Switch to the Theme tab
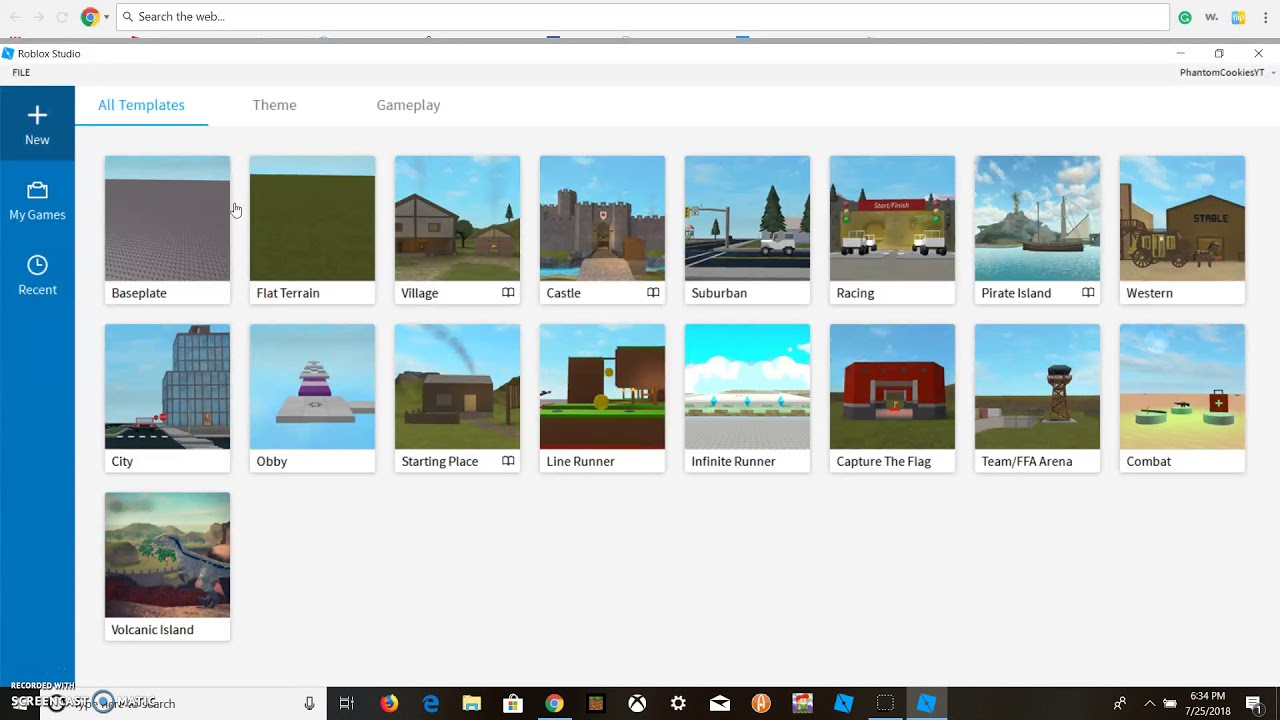1280x720 pixels. click(x=274, y=105)
